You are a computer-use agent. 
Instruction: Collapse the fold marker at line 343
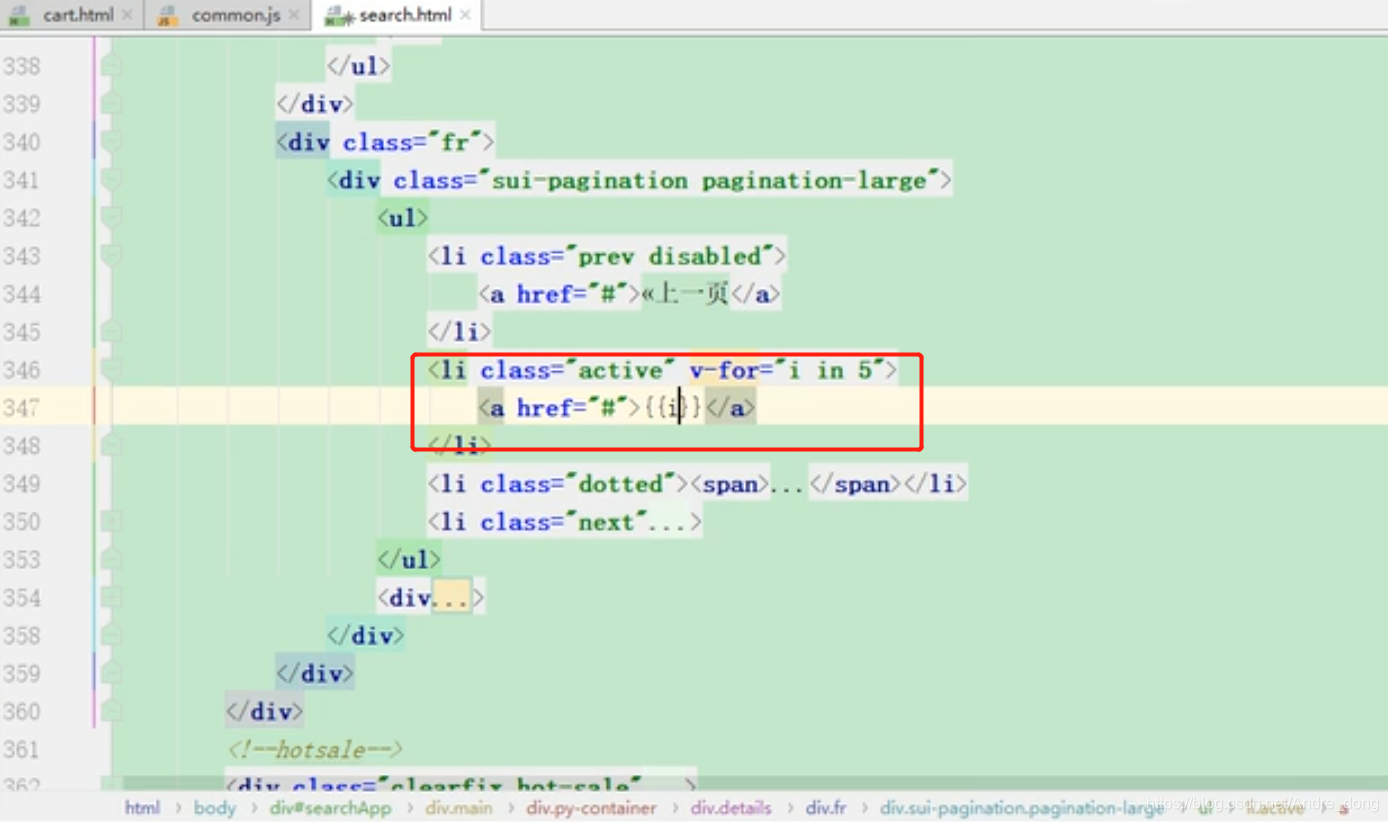(x=111, y=256)
